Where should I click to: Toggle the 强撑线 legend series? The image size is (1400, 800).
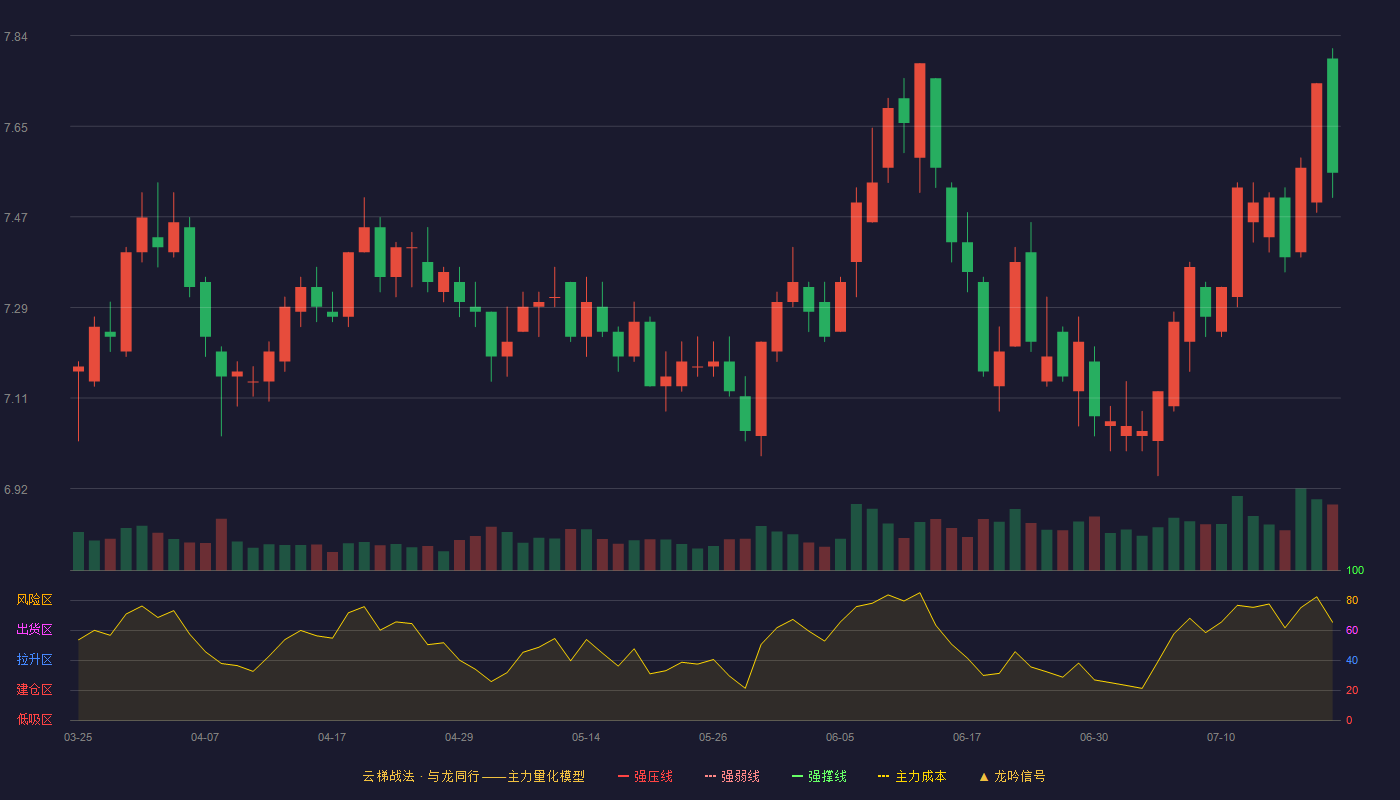pyautogui.click(x=819, y=776)
